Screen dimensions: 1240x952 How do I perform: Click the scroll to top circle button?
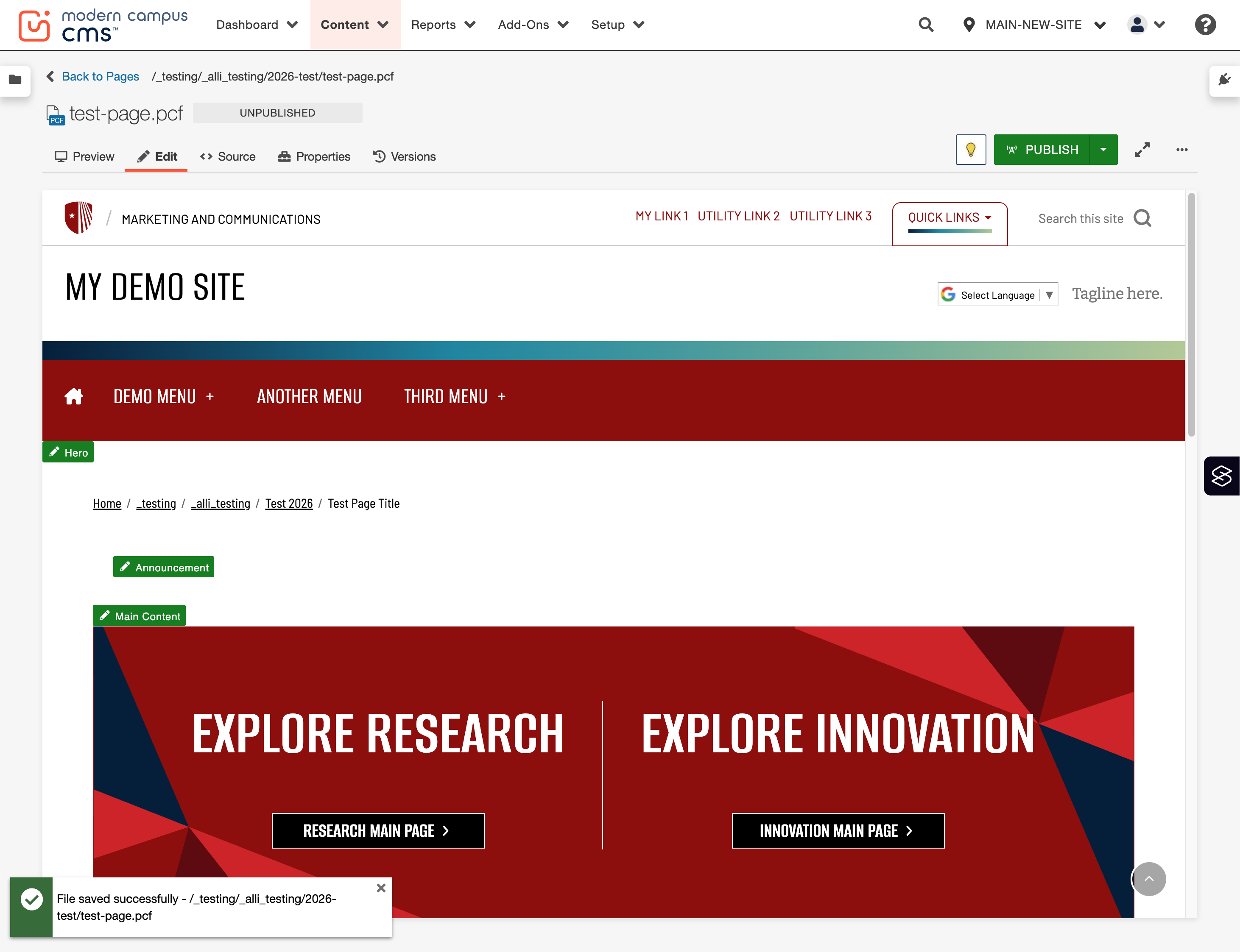click(1149, 879)
